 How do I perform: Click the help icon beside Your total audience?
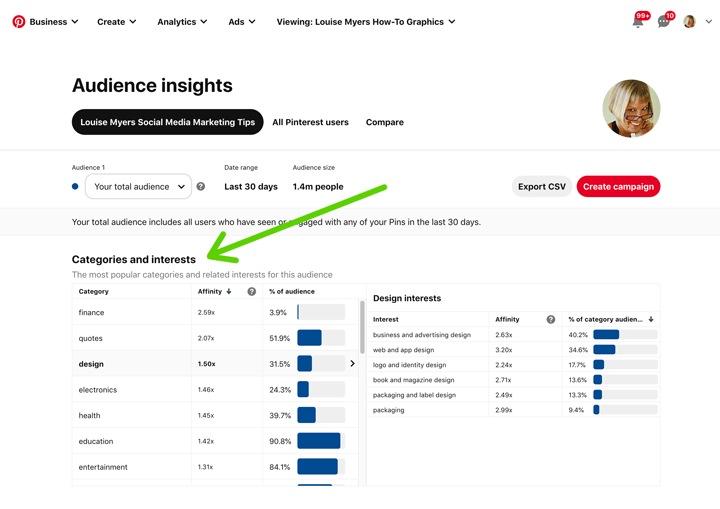[x=201, y=187]
